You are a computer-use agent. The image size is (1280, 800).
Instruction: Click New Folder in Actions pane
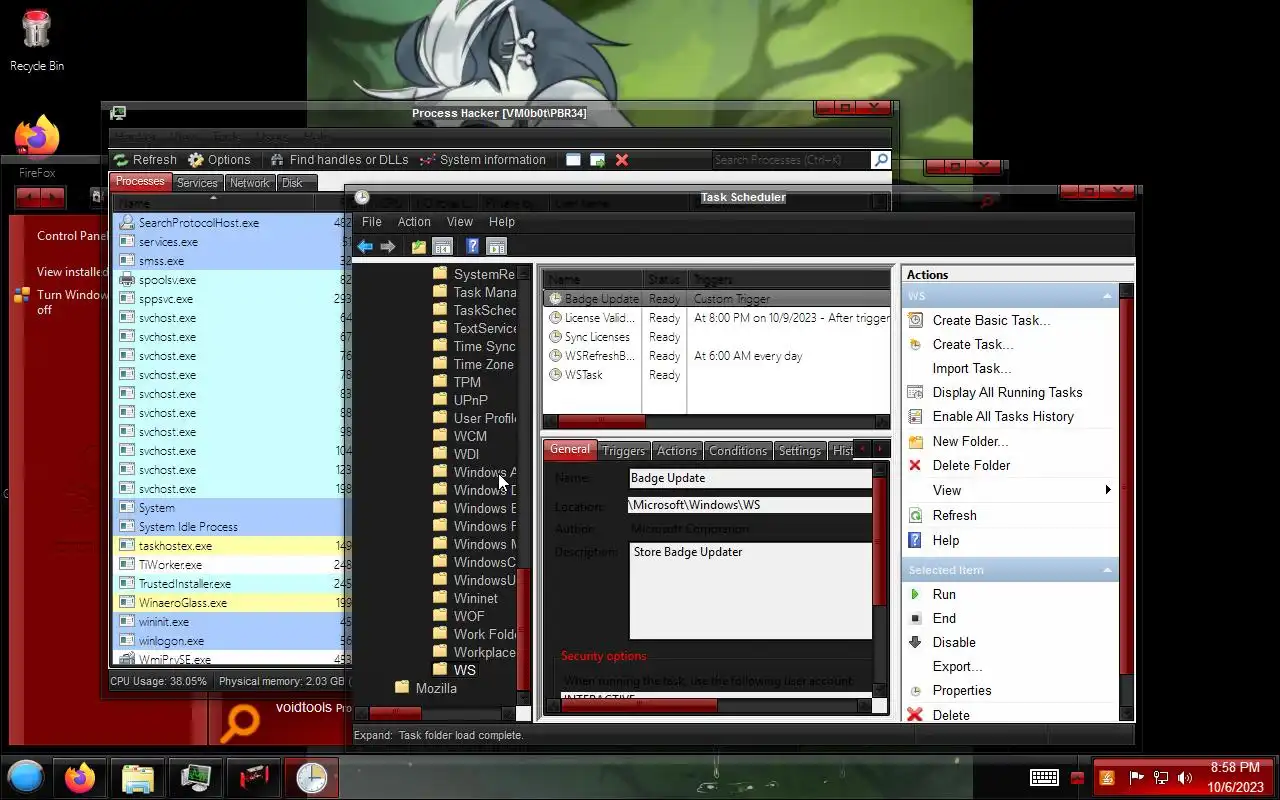pyautogui.click(x=969, y=442)
